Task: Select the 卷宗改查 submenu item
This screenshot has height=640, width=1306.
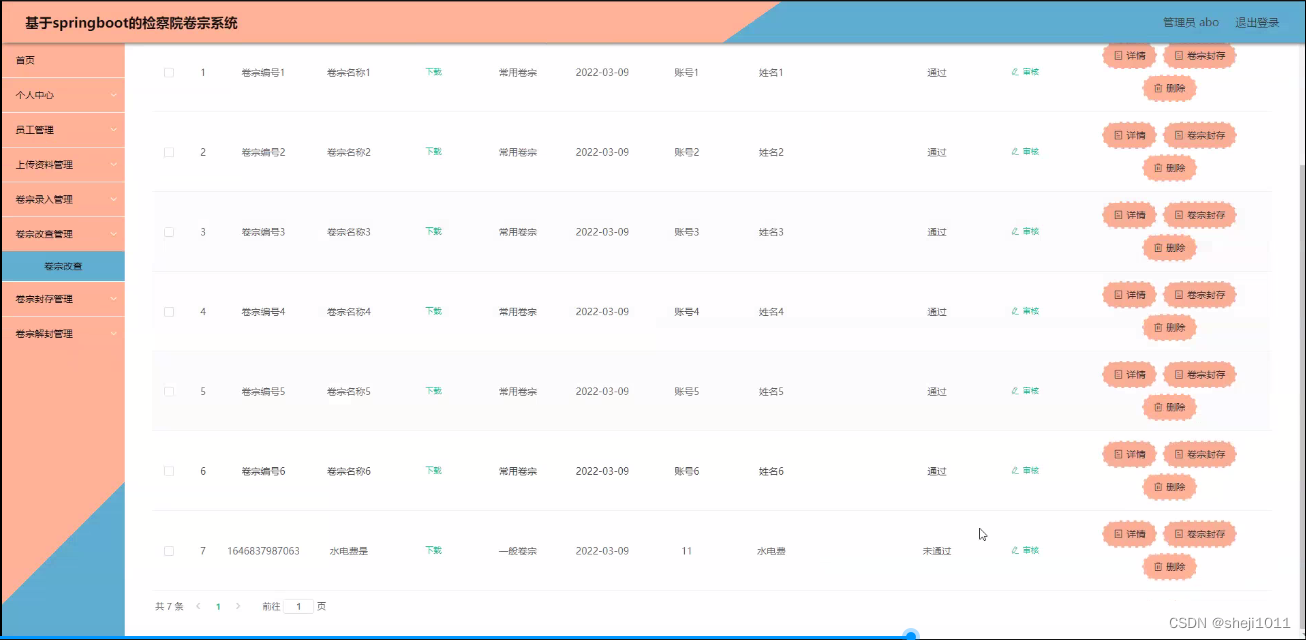Action: (62, 266)
